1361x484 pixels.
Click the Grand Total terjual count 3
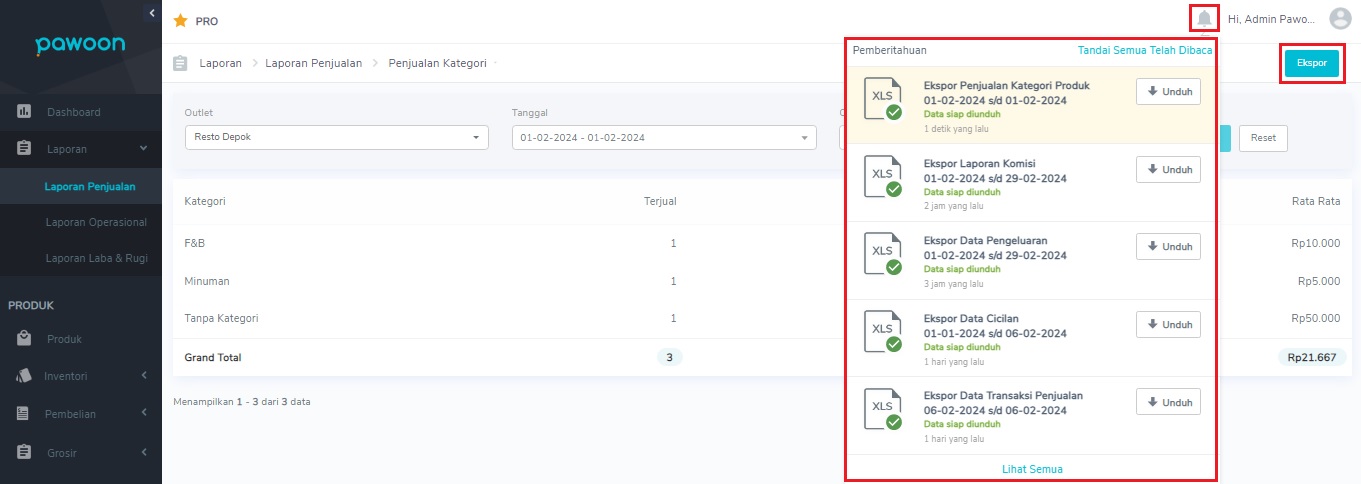pos(669,357)
